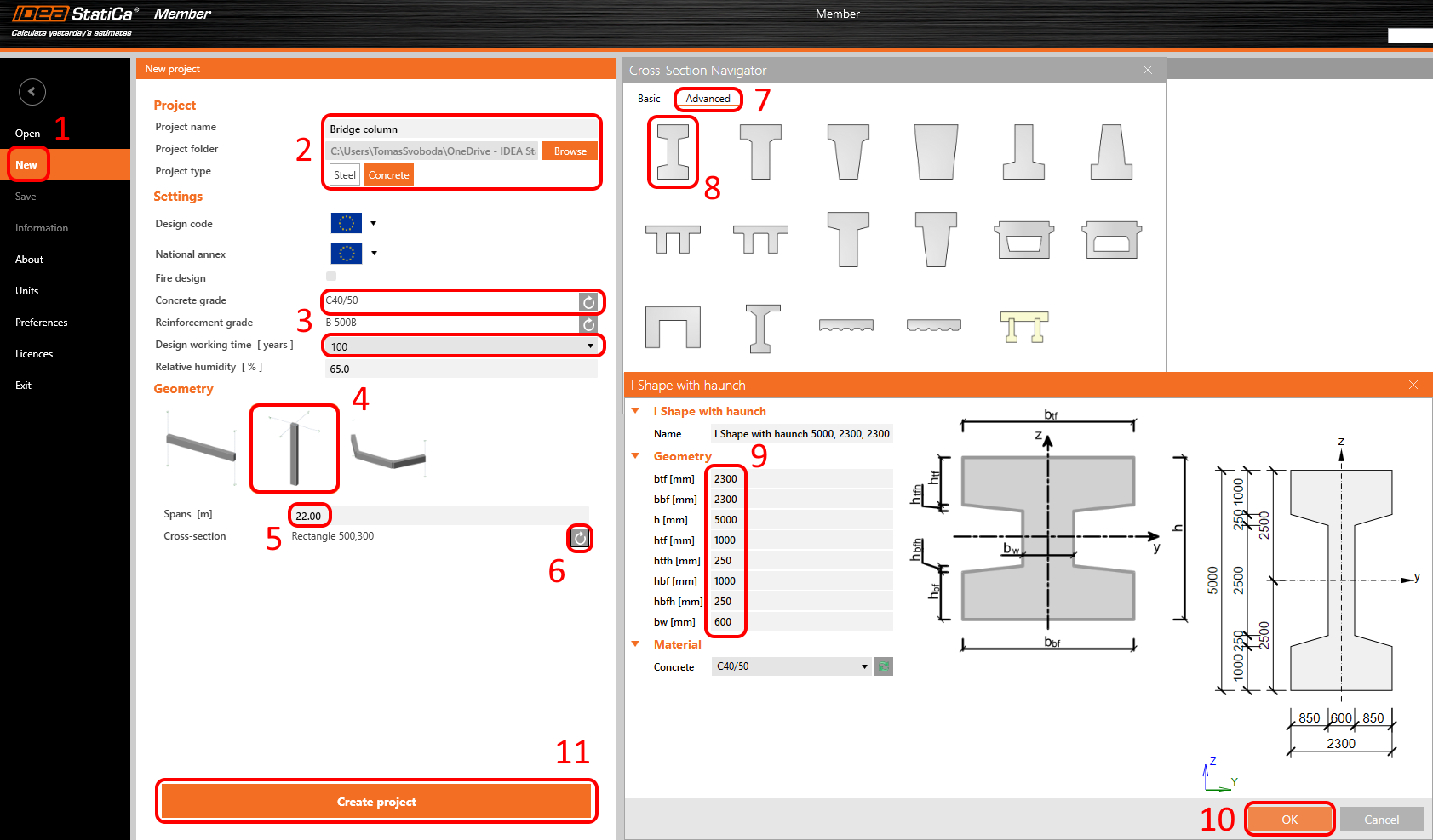
Task: Exit the application via sidebar
Action: tap(23, 386)
